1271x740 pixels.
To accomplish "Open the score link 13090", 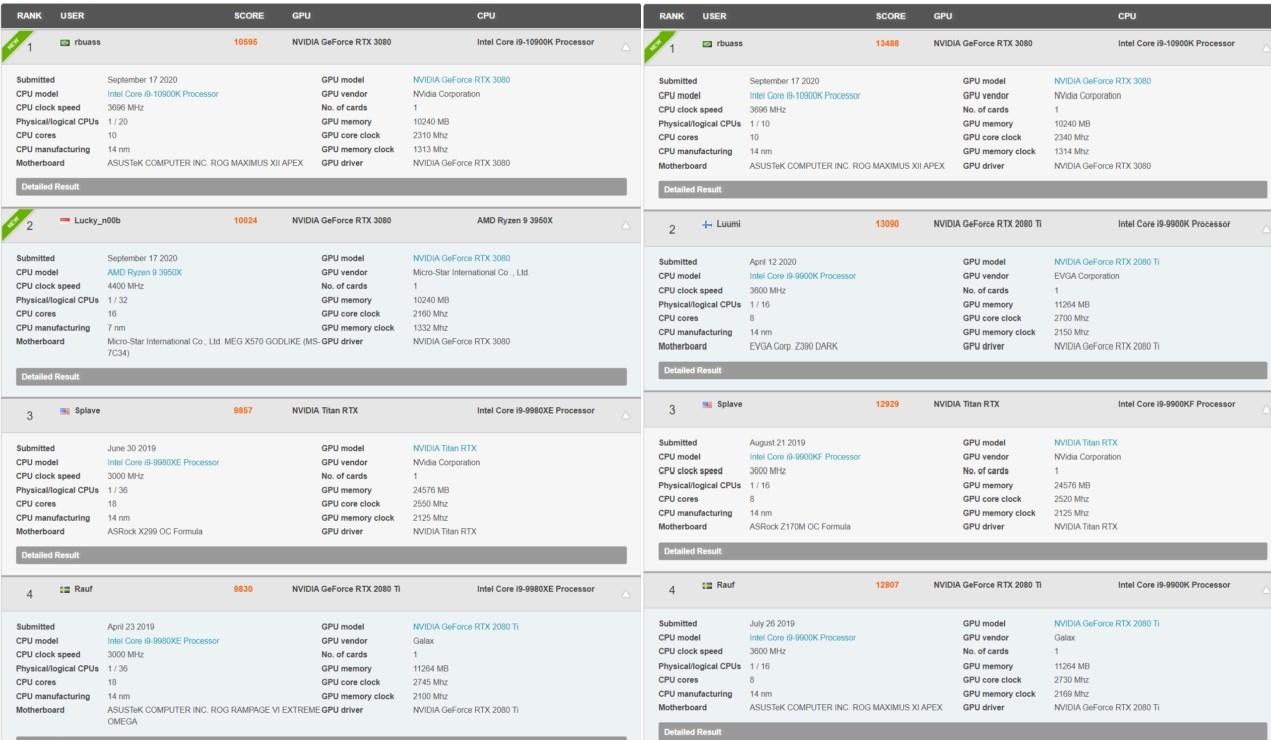I will pyautogui.click(x=887, y=224).
